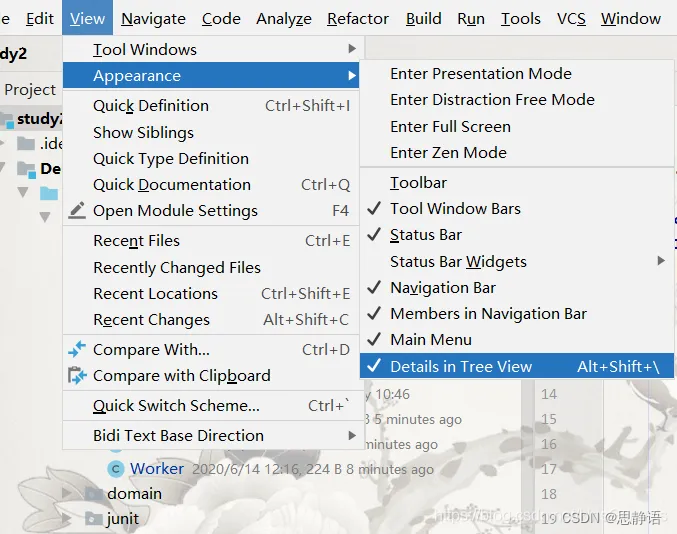
Task: Select the junit package folder icon
Action: pyautogui.click(x=93, y=518)
